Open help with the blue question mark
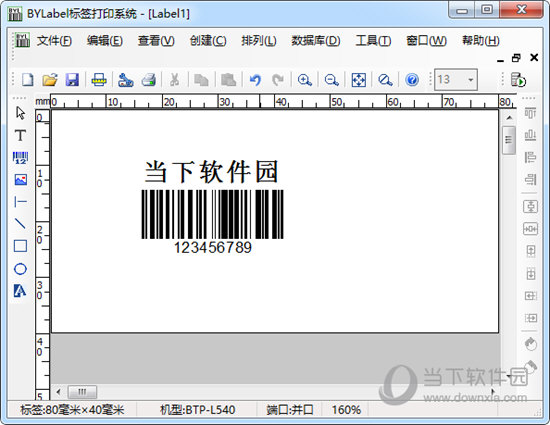 click(412, 80)
